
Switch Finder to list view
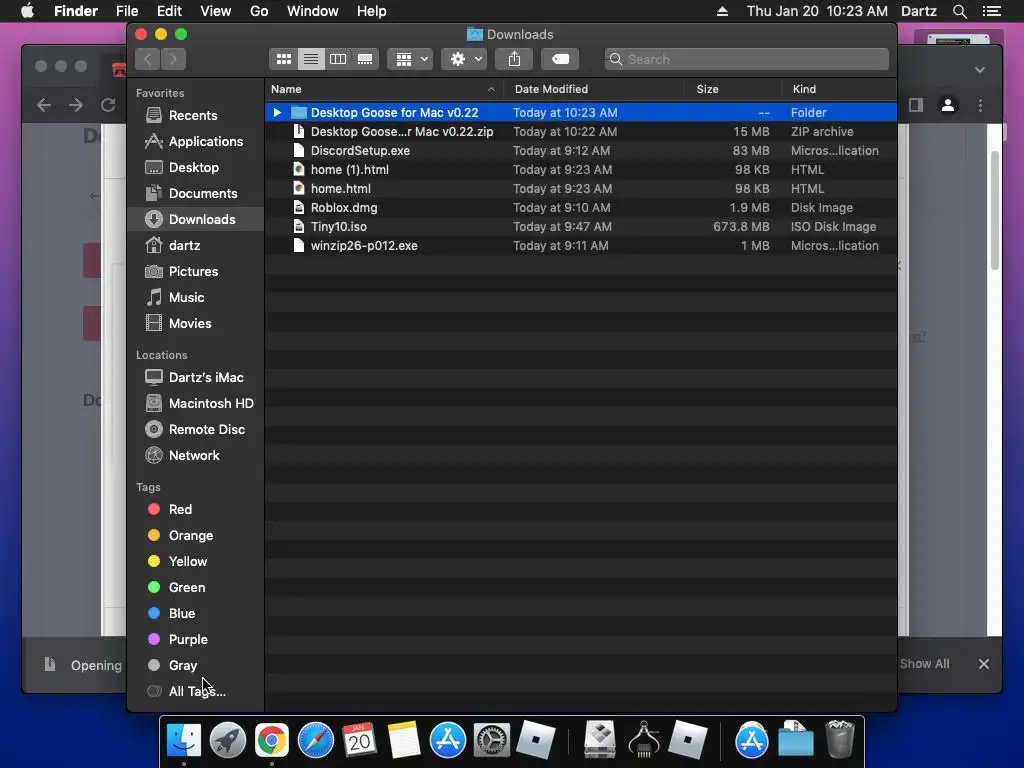pyautogui.click(x=311, y=59)
